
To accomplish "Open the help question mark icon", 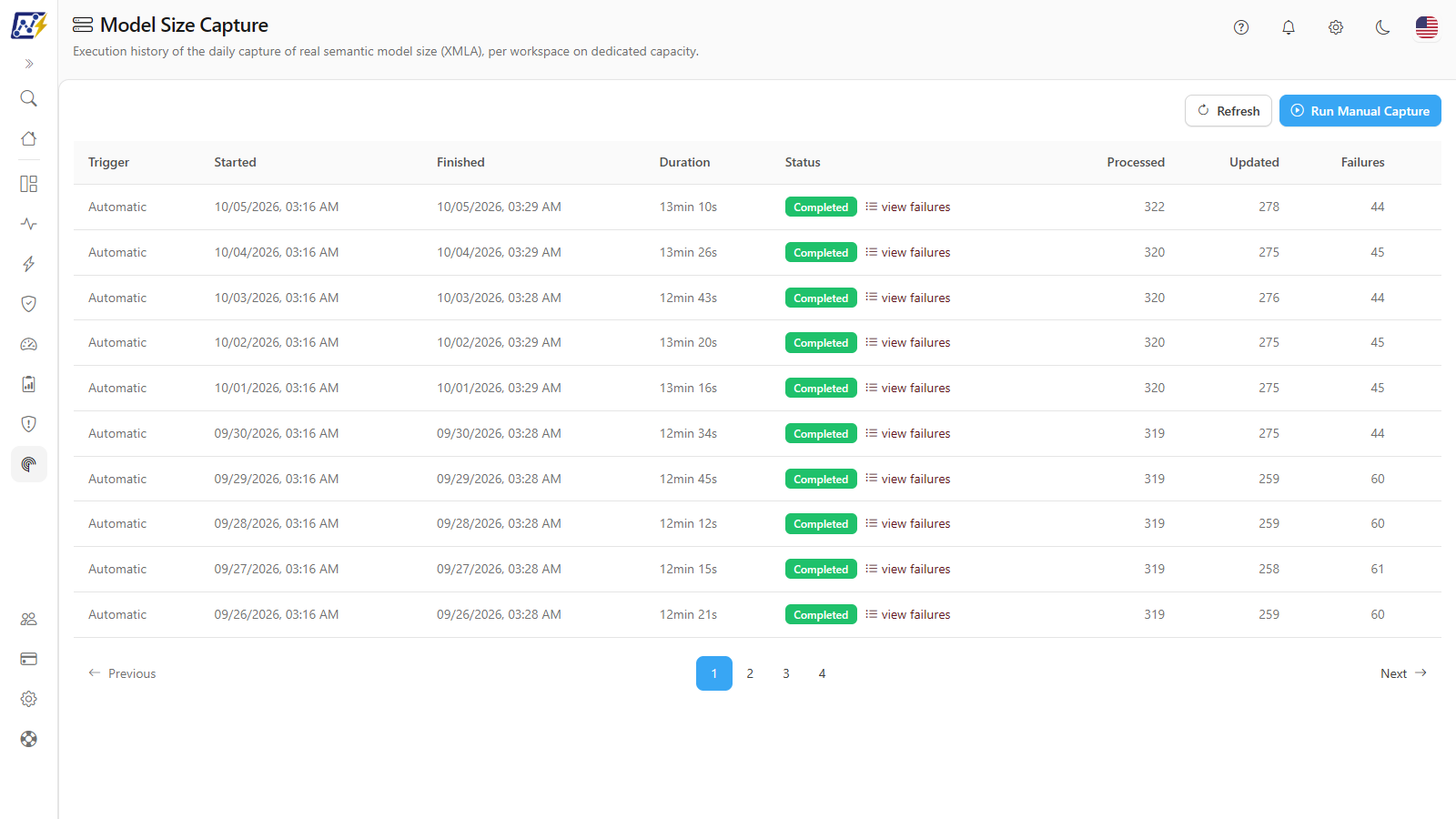I will click(1241, 27).
